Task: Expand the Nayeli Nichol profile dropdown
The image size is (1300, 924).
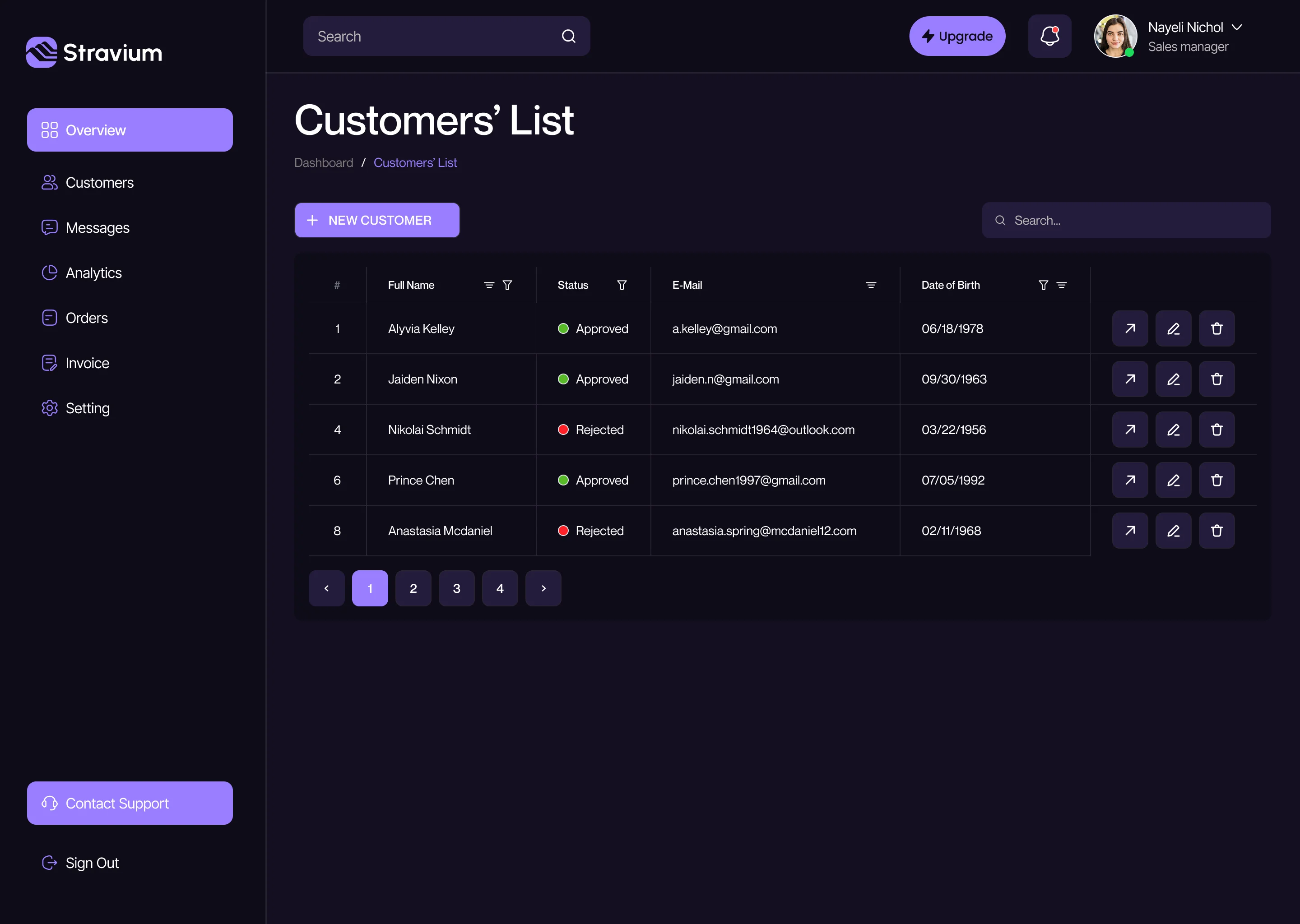Action: pos(1237,27)
